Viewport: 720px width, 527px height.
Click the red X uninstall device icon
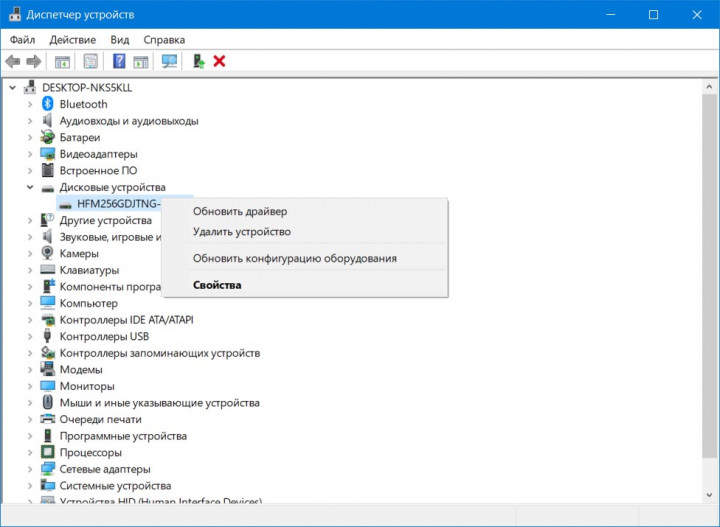click(x=219, y=61)
